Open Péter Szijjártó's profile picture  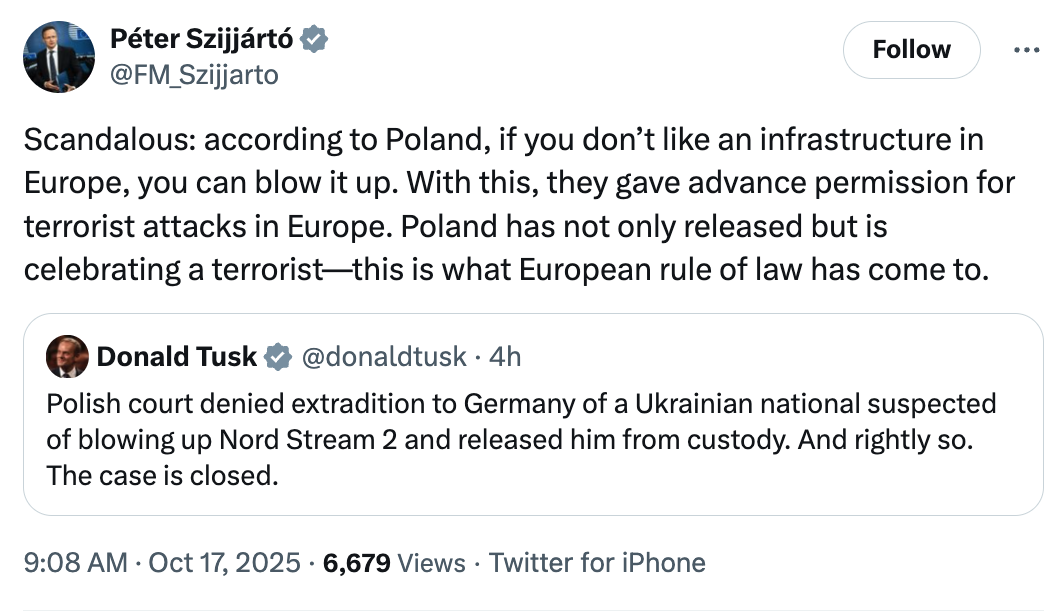coord(59,57)
